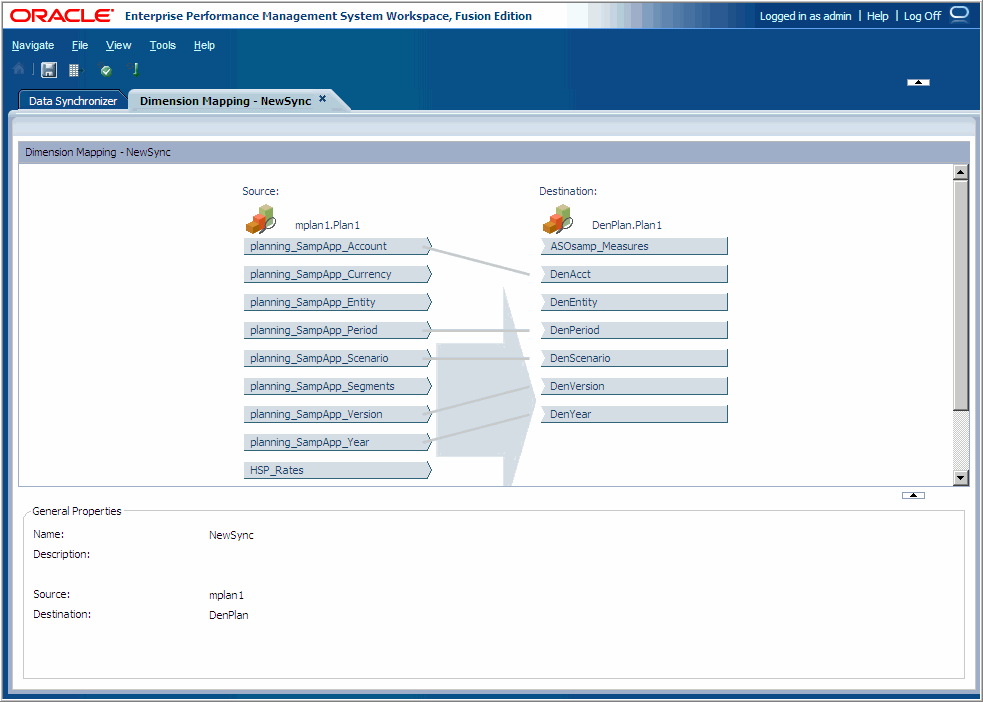This screenshot has height=702, width=983.
Task: Click the green checkmark validate icon
Action: tap(106, 71)
